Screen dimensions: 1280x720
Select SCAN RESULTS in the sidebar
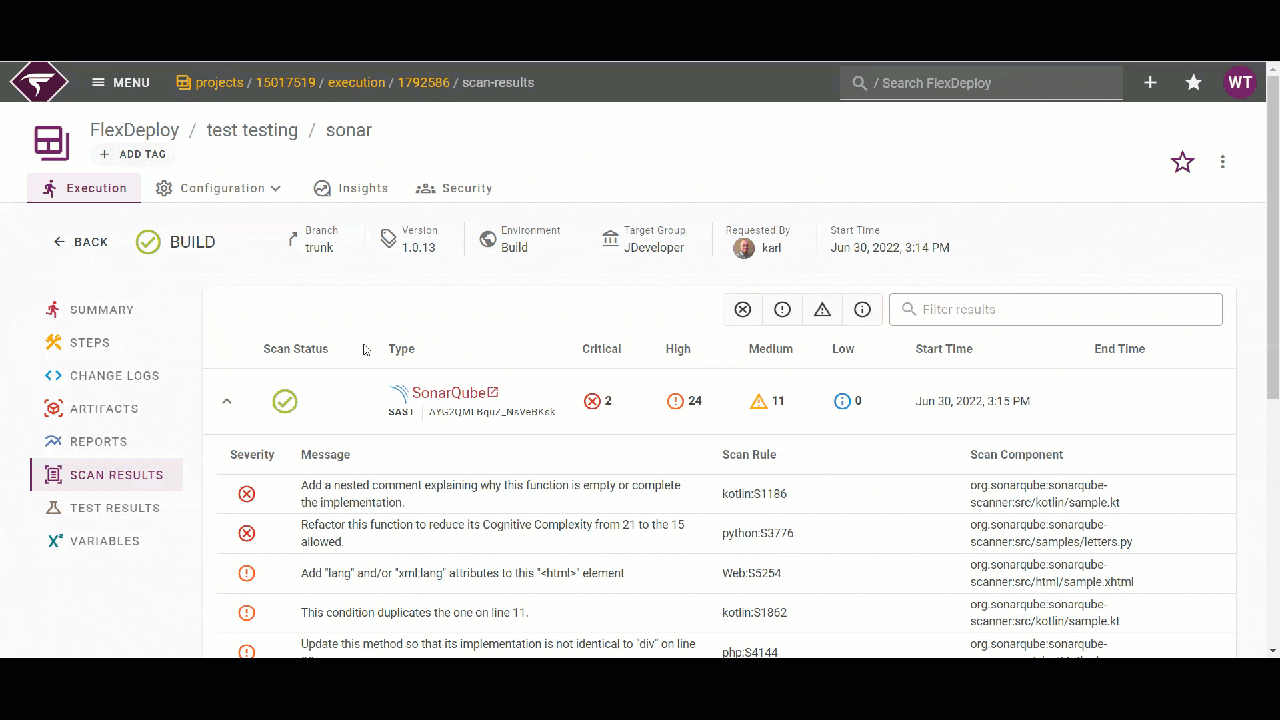(107, 475)
